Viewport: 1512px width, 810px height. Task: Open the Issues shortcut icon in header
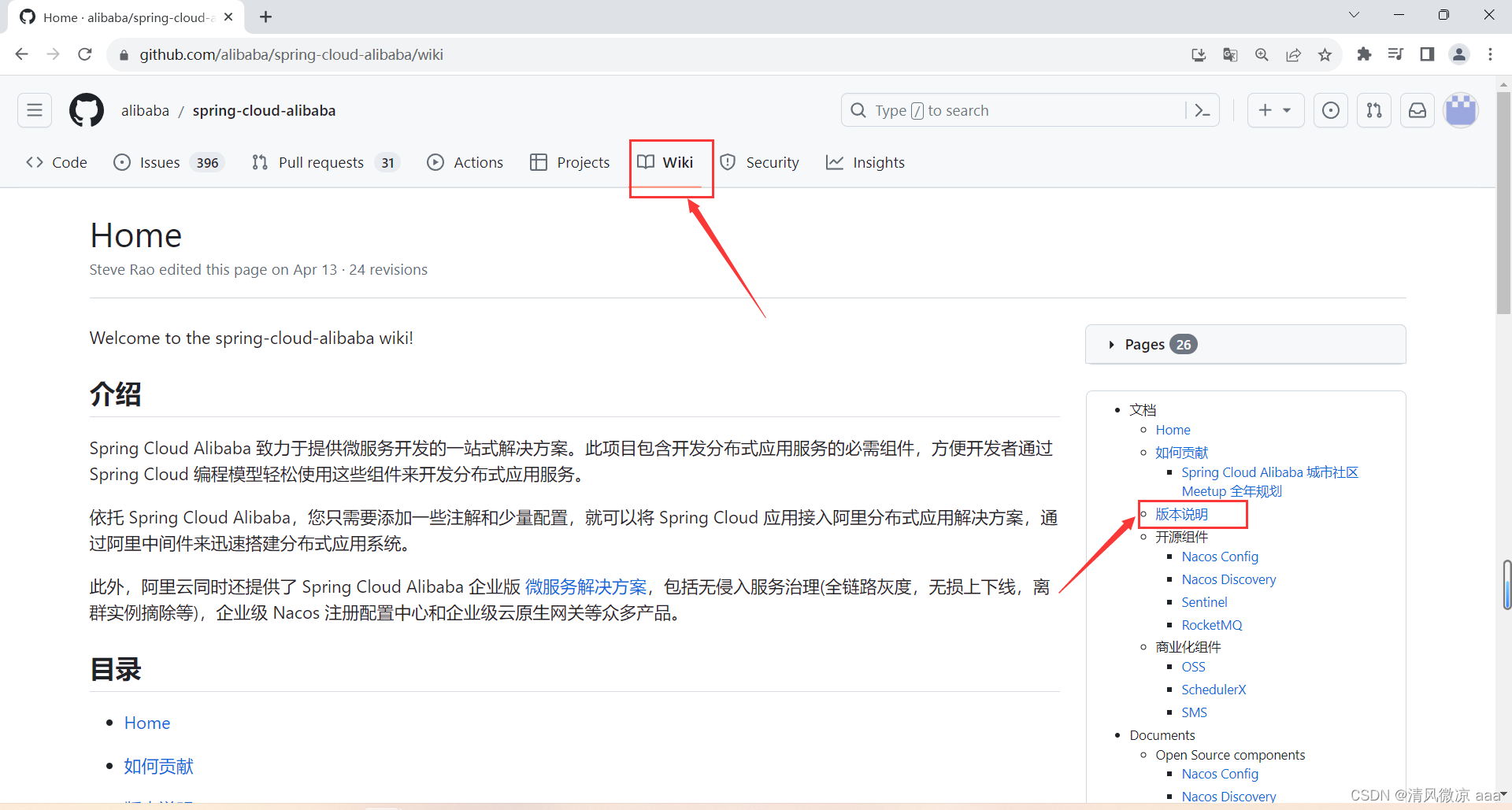point(1331,110)
